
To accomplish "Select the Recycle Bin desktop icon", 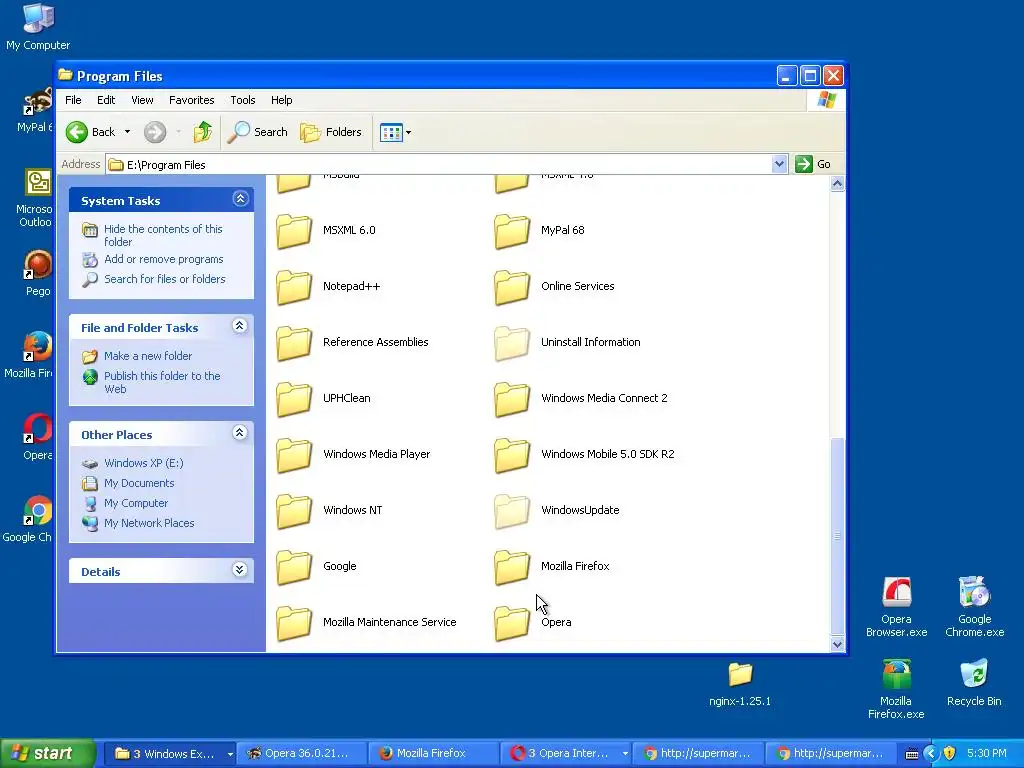I will (974, 682).
